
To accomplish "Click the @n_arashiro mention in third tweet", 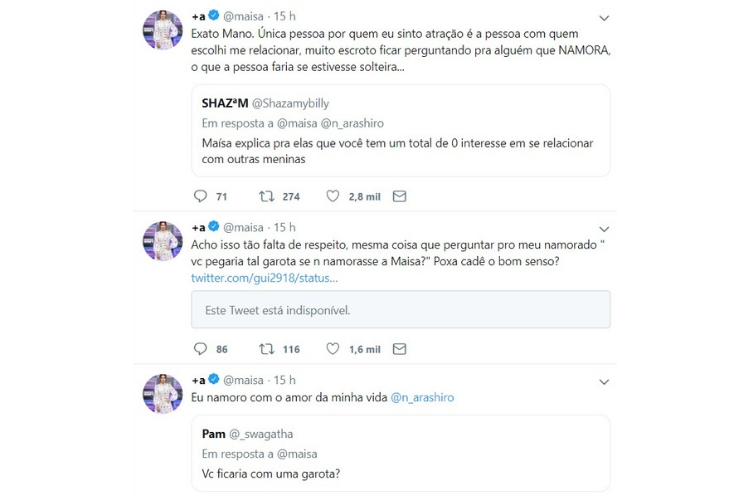I will 422,397.
